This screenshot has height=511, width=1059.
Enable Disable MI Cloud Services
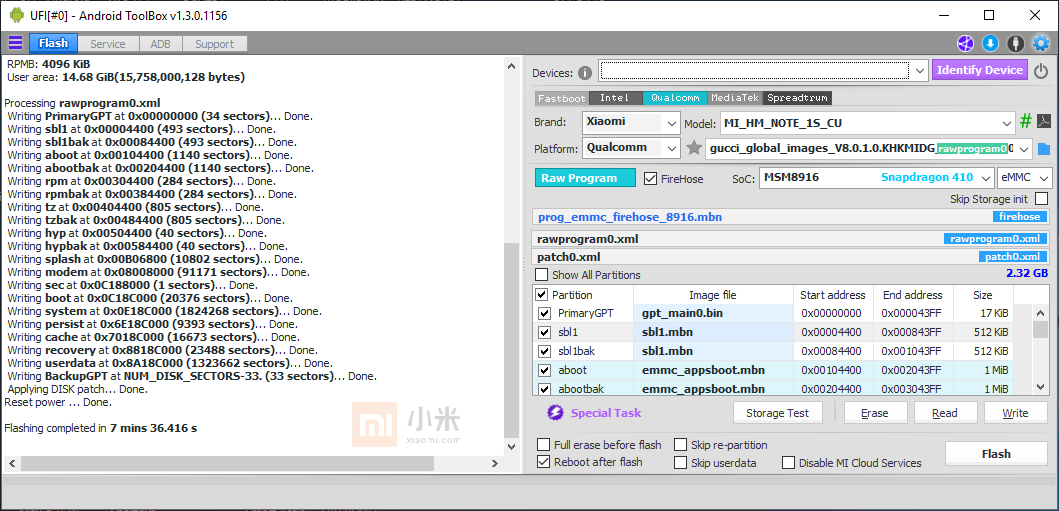(x=788, y=463)
